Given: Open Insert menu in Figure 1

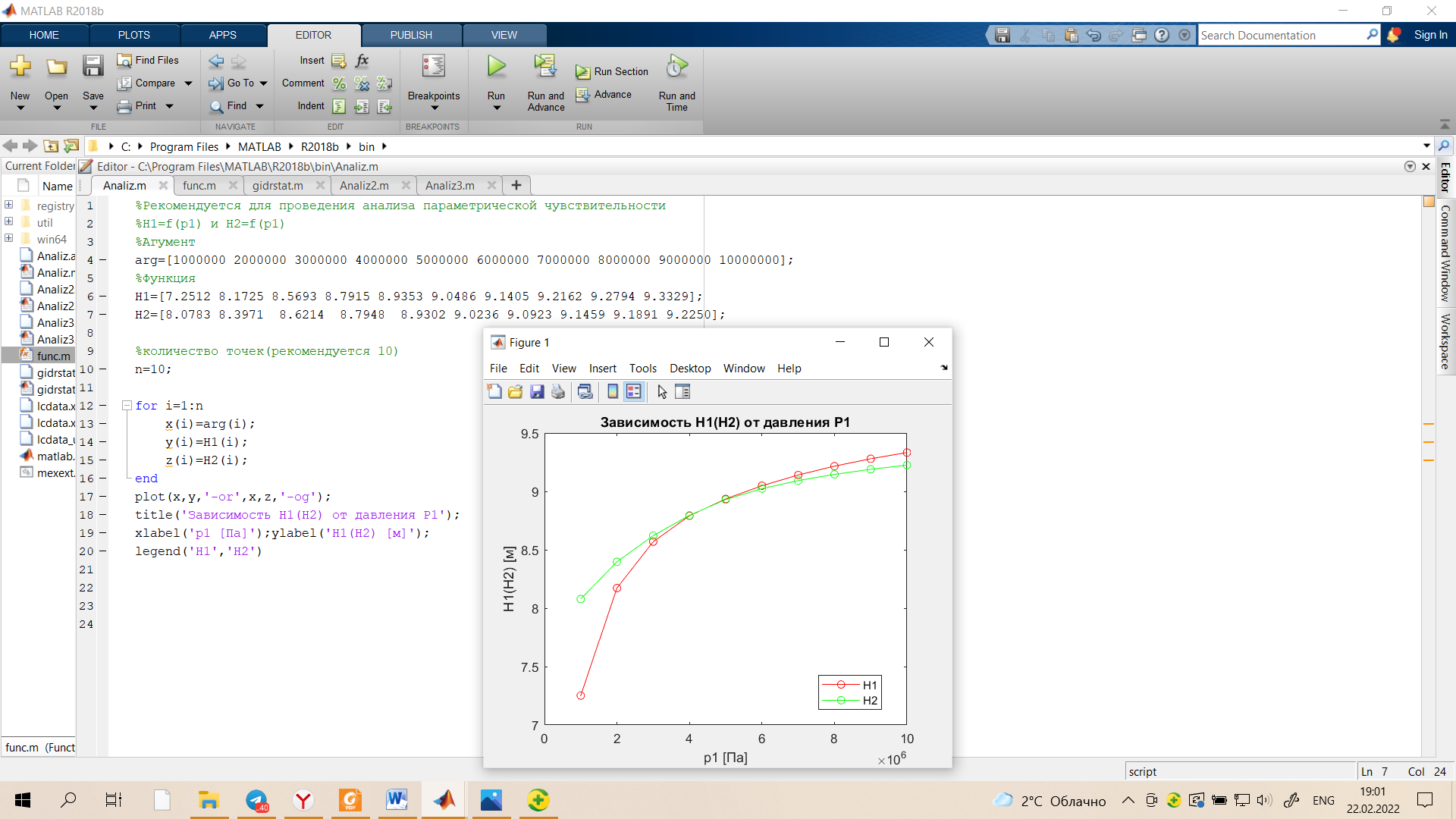Looking at the screenshot, I should (602, 369).
